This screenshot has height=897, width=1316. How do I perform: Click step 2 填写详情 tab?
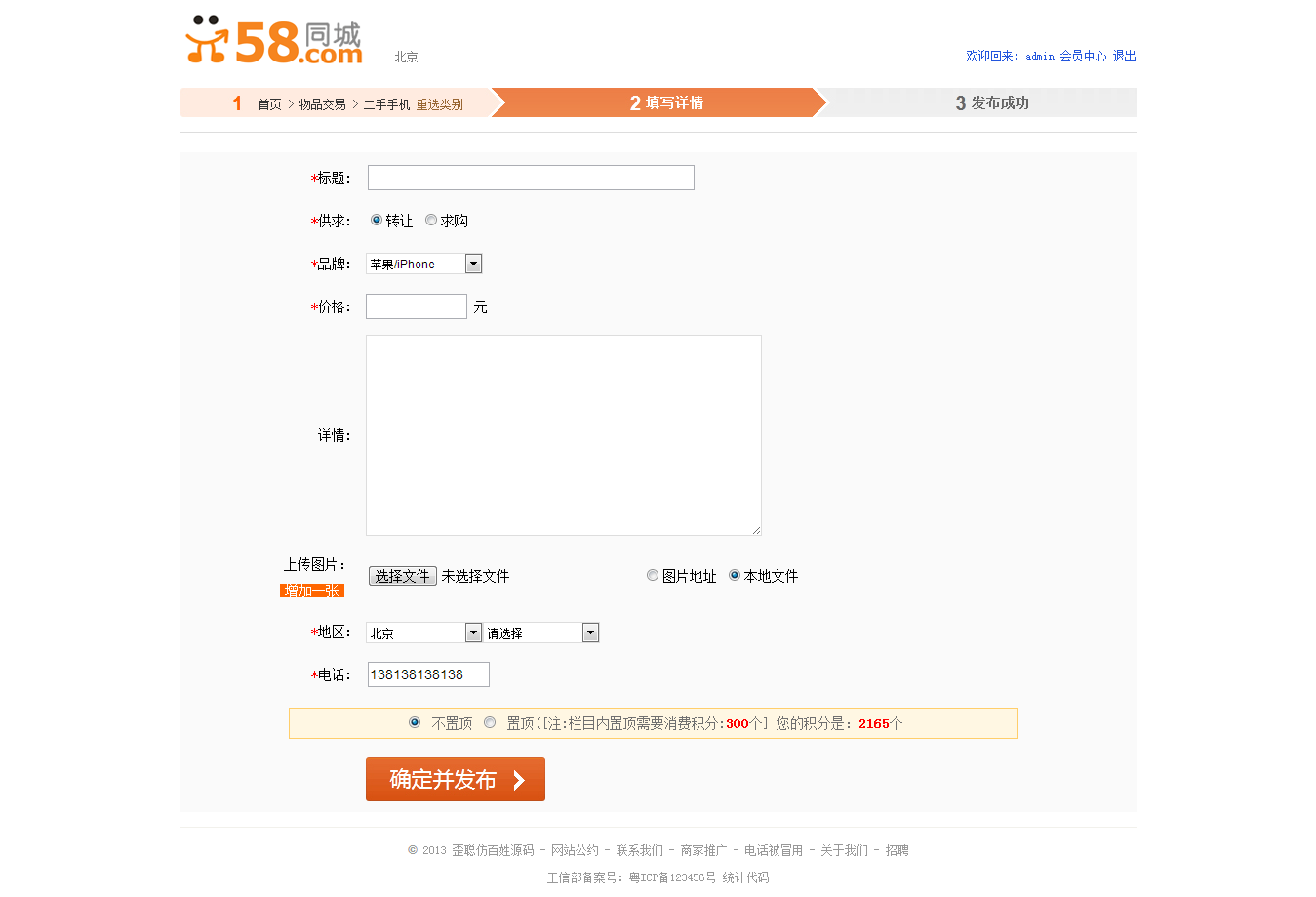[x=658, y=102]
